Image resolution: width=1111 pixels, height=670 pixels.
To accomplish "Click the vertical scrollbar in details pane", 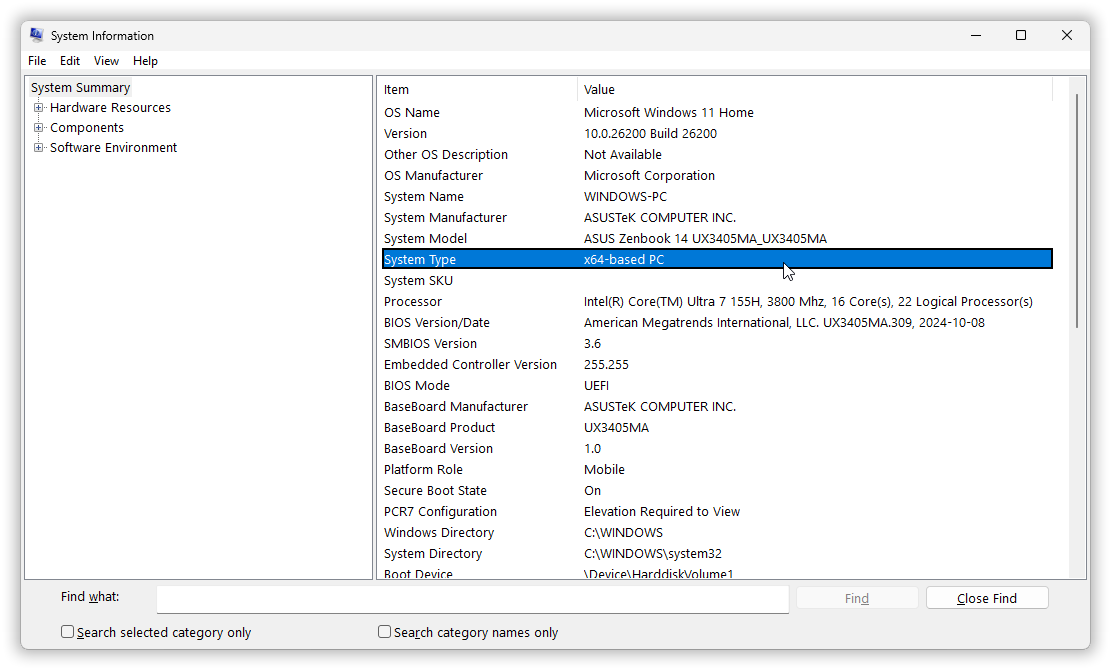I will tap(1077, 210).
